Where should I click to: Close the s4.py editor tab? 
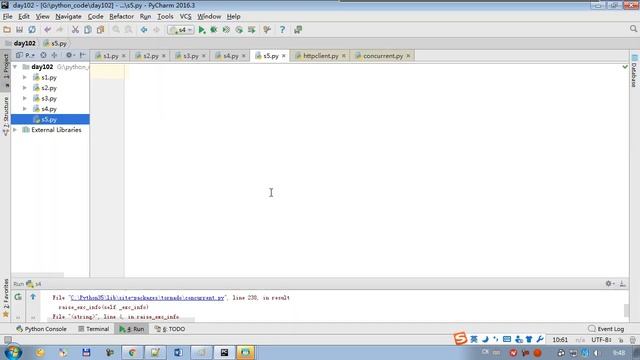(244, 56)
